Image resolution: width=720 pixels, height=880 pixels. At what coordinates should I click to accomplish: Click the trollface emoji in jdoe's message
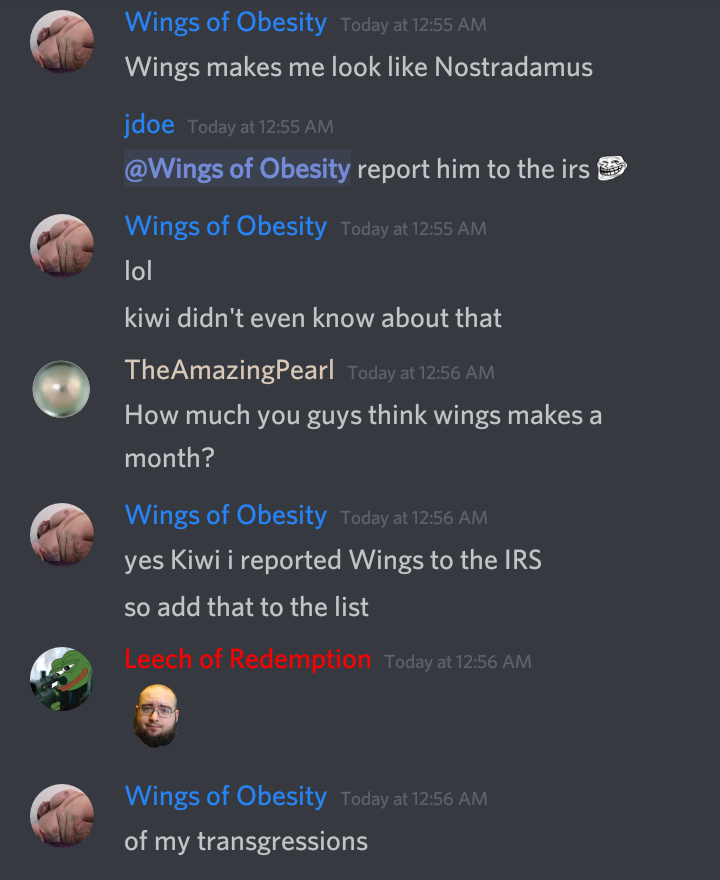point(612,168)
